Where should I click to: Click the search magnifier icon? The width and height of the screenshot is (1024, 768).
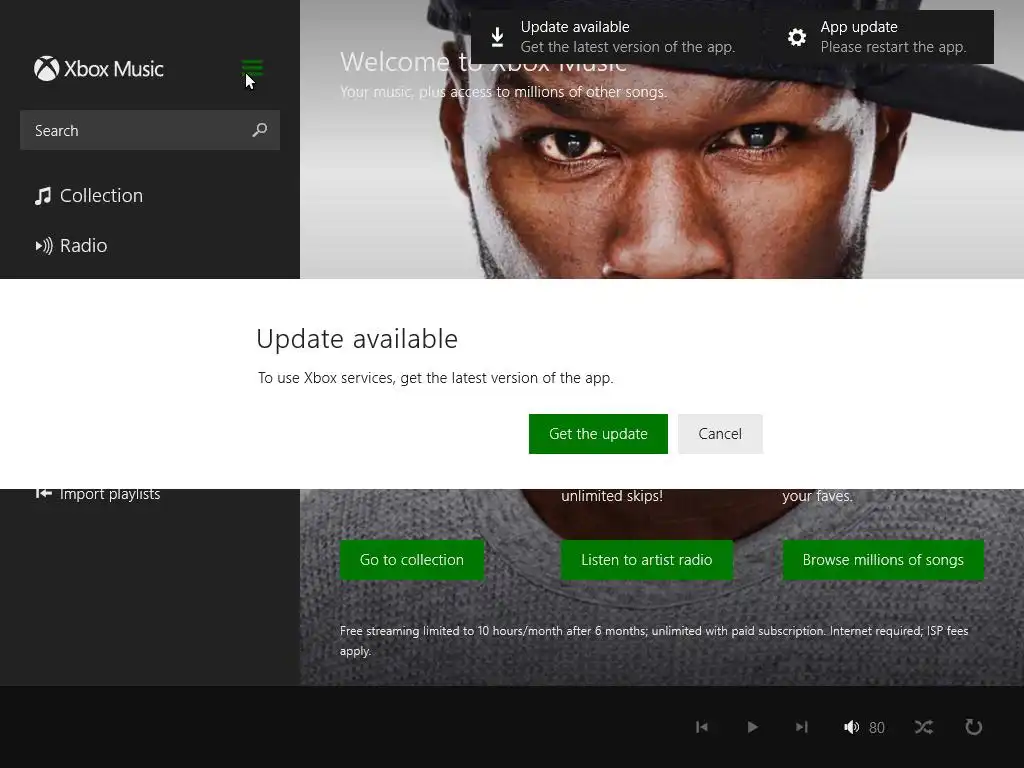260,130
